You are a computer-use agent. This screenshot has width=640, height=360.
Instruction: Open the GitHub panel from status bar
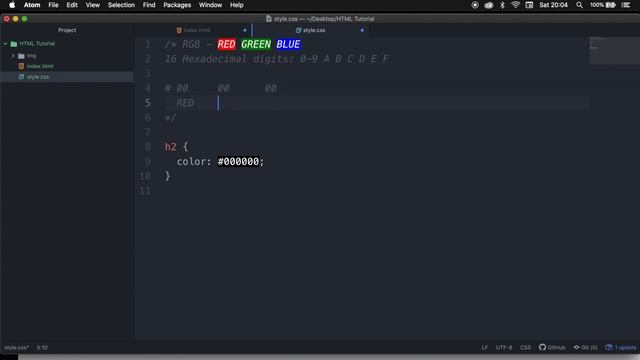(x=552, y=348)
